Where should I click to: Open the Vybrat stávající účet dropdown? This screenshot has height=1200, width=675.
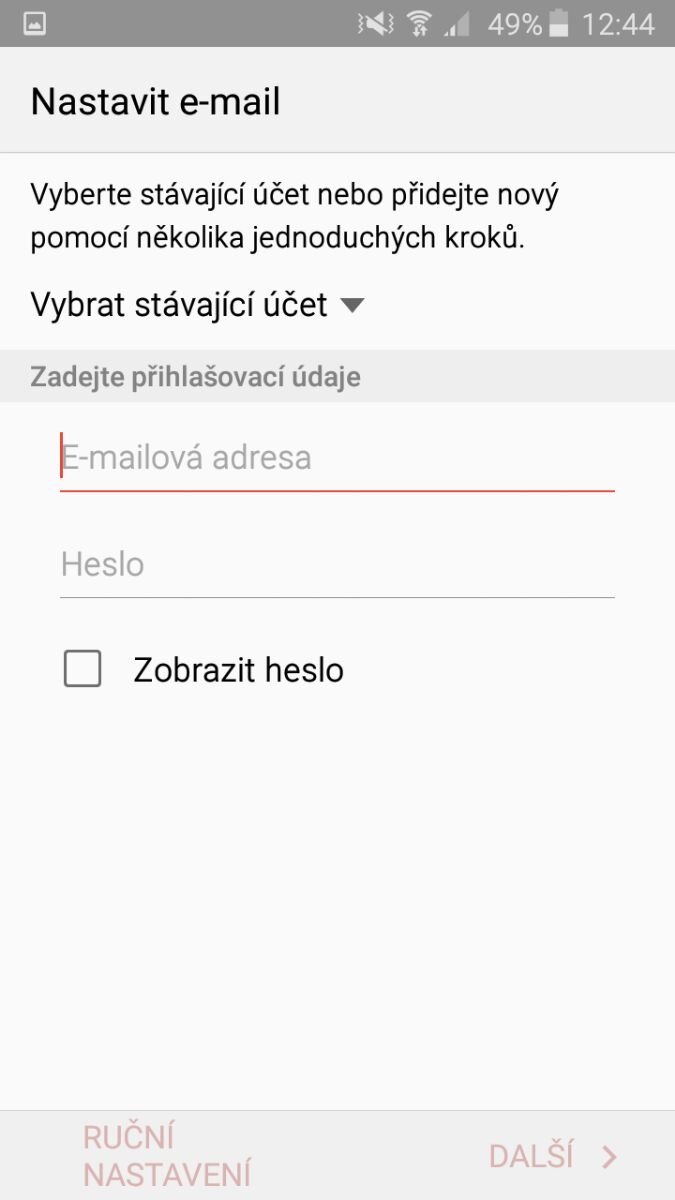(x=180, y=305)
